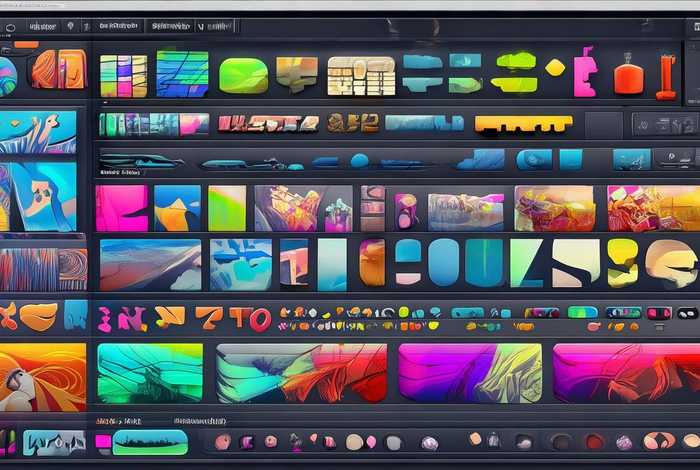Toggle the pink pill switch at strip's right end

658,313
